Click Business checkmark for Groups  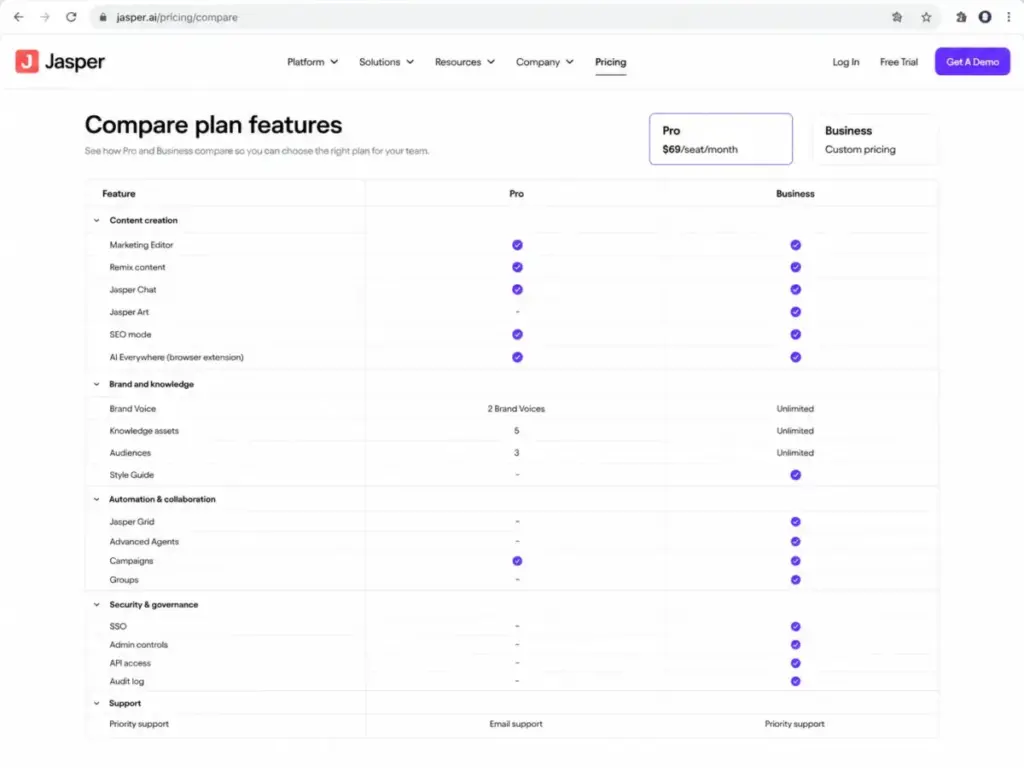click(795, 580)
